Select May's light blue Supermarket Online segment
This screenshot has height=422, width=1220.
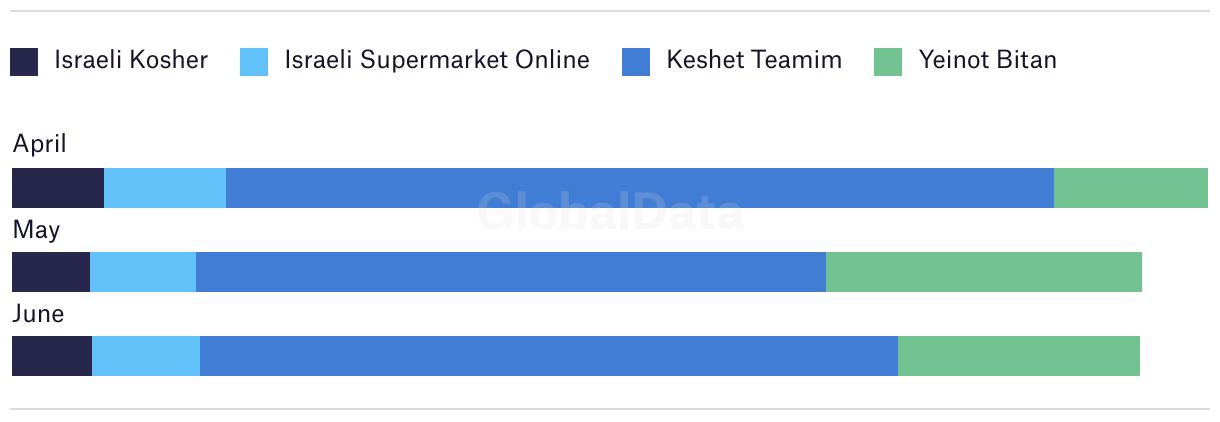point(143,272)
